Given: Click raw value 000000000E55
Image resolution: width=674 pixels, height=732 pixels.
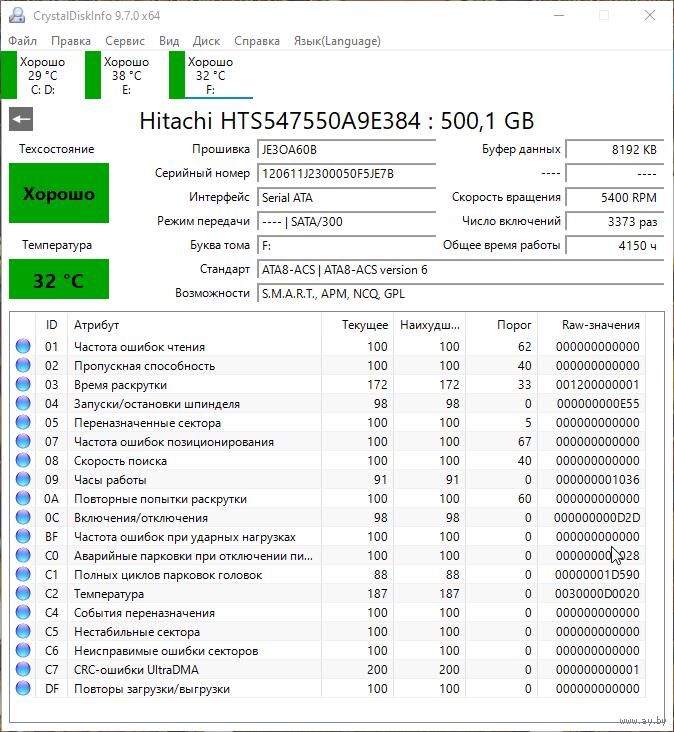Looking at the screenshot, I should tap(597, 404).
